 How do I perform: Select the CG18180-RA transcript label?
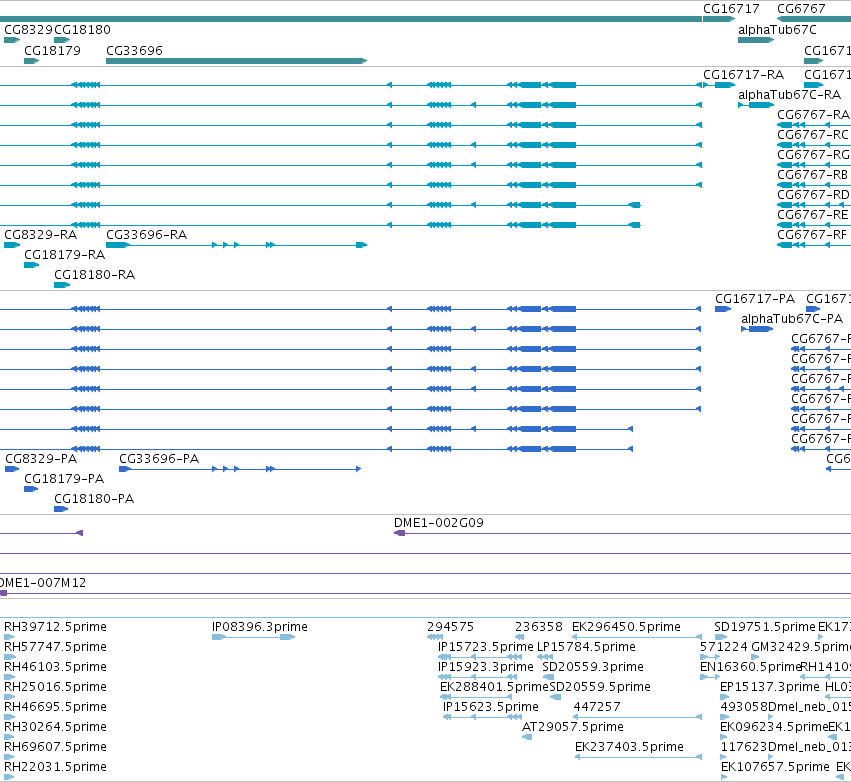94,275
